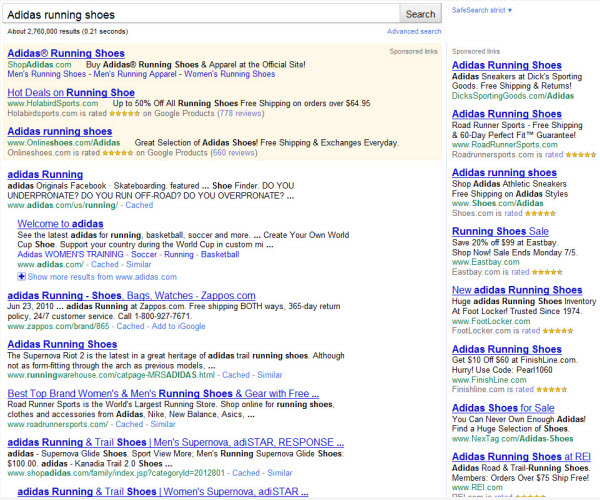Open Adidas Running Shoes at REI ad

click(518, 457)
